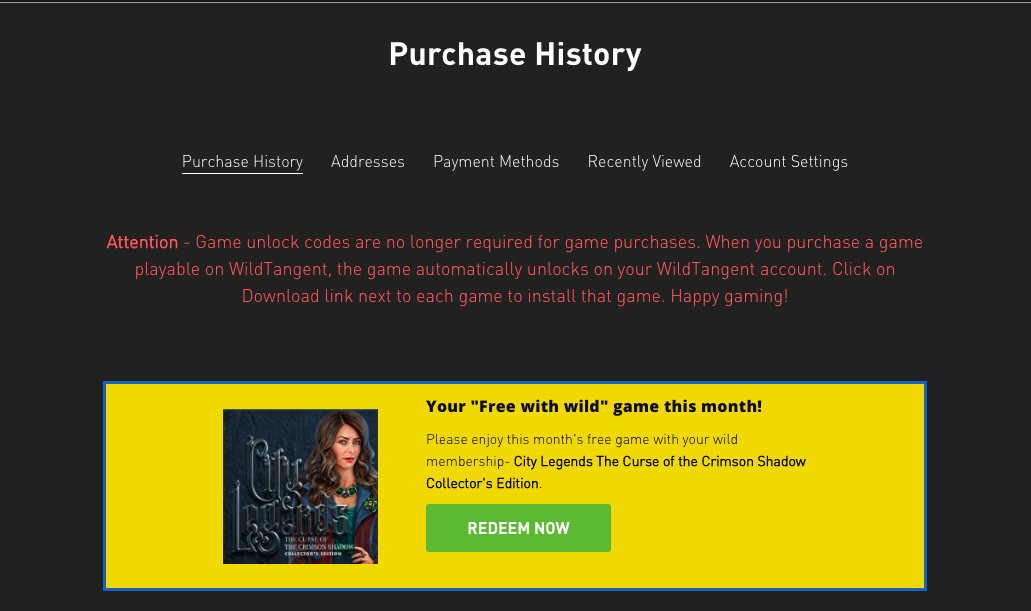The height and width of the screenshot is (611, 1031).
Task: Select the "Free with wild" game headline
Action: coord(594,406)
